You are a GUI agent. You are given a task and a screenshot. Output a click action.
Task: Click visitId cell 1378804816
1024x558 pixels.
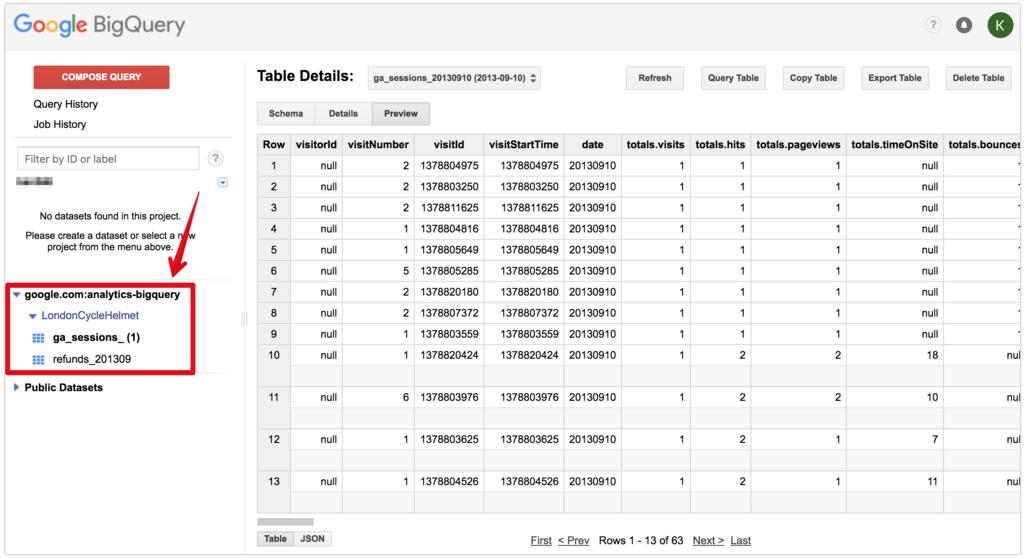[x=449, y=229]
